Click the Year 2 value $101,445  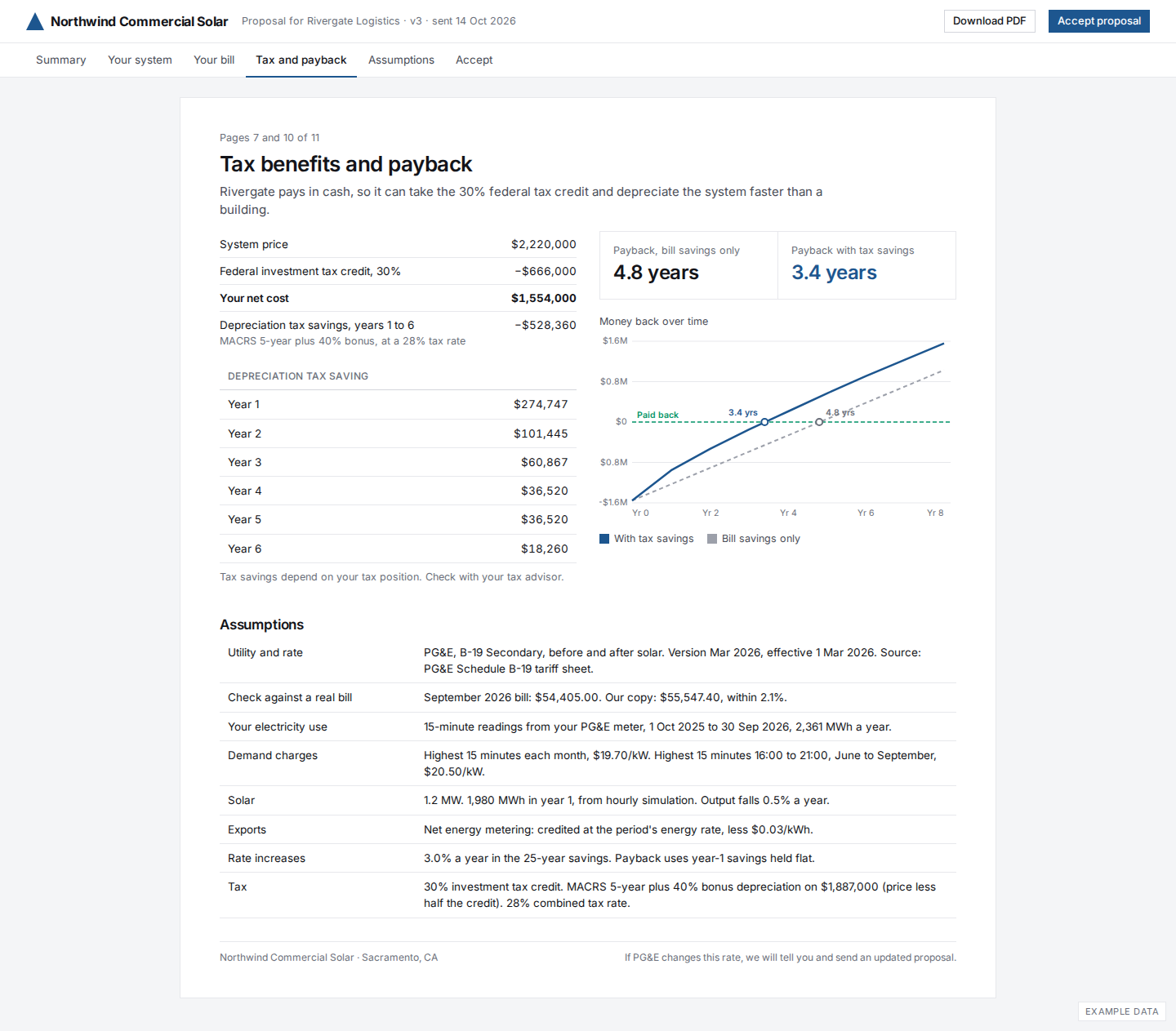(x=541, y=433)
